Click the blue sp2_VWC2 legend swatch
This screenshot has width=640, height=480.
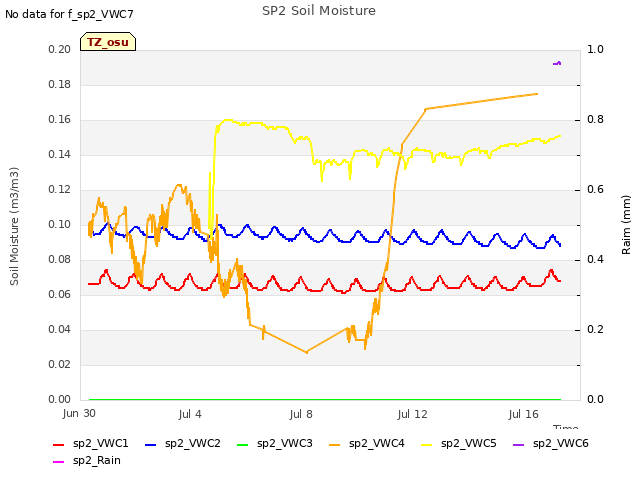tap(151, 445)
